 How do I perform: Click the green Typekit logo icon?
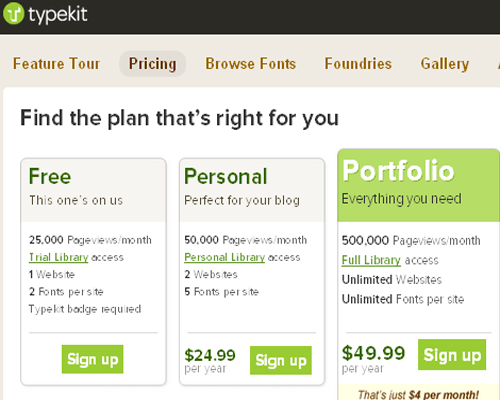click(x=14, y=13)
